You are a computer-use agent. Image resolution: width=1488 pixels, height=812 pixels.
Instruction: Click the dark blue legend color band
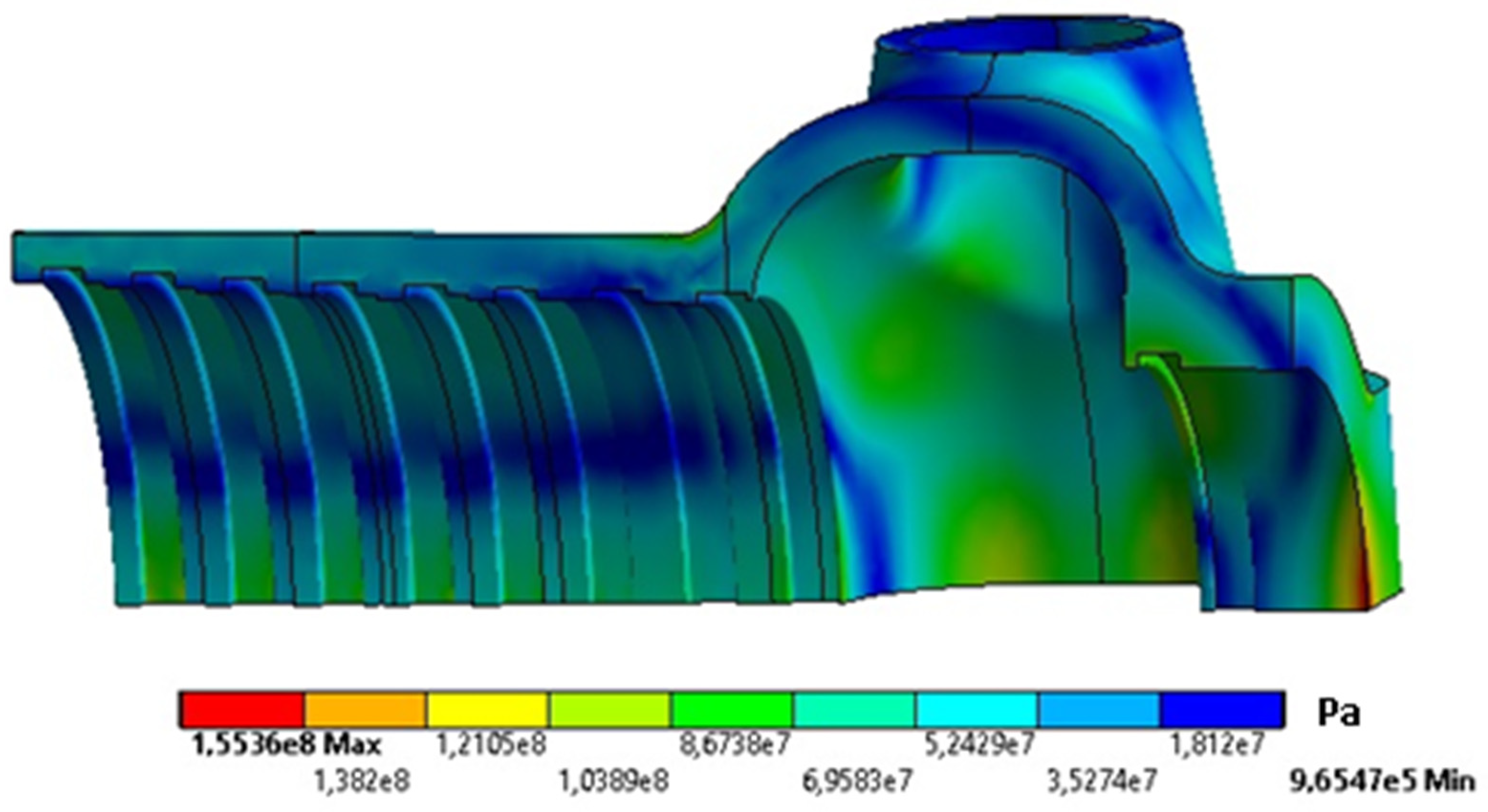1222,709
